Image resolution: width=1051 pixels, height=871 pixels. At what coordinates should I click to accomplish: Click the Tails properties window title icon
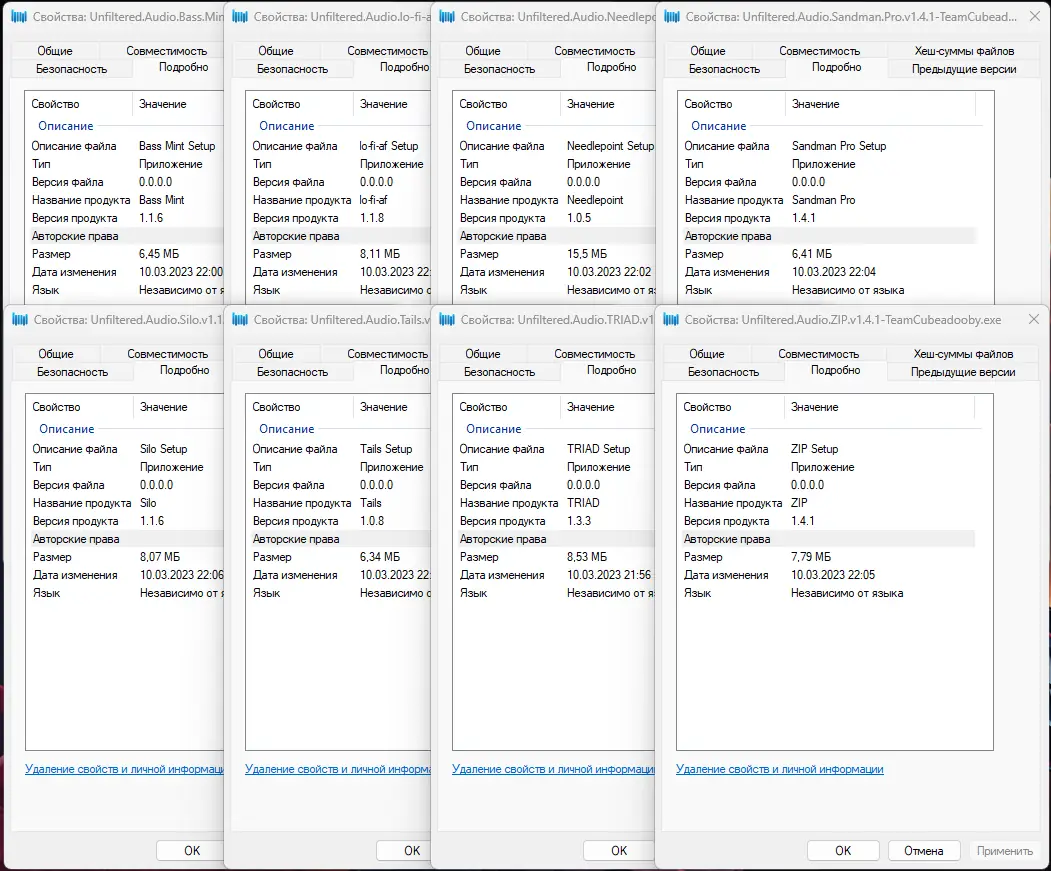[240, 320]
